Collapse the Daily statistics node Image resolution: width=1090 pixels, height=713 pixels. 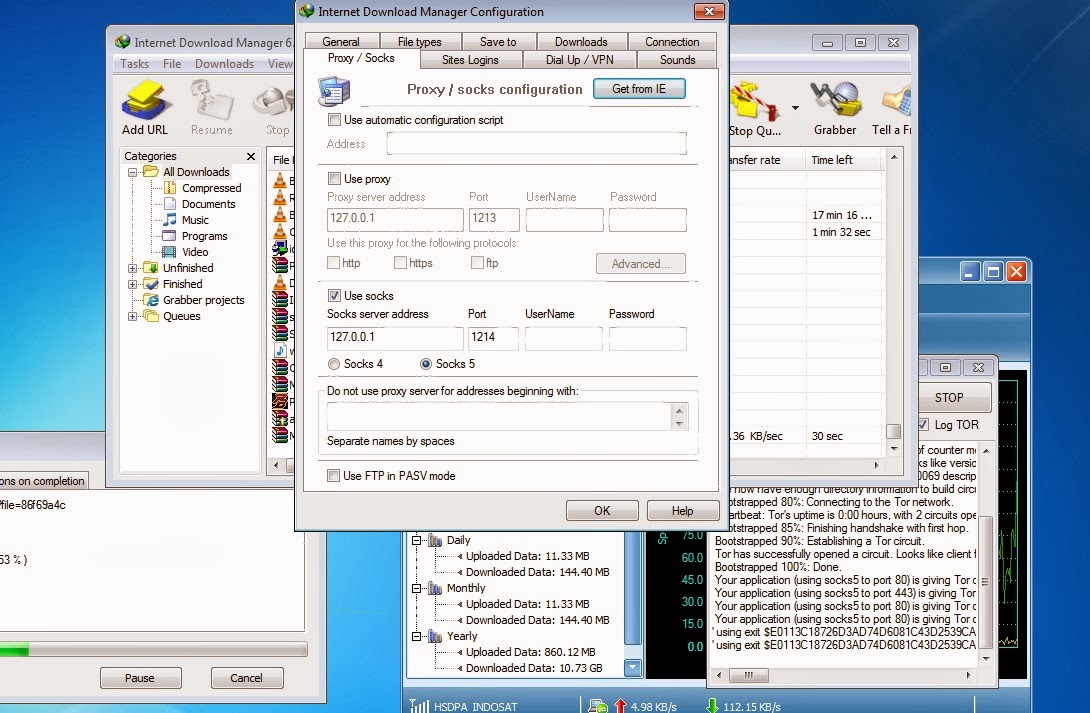416,540
